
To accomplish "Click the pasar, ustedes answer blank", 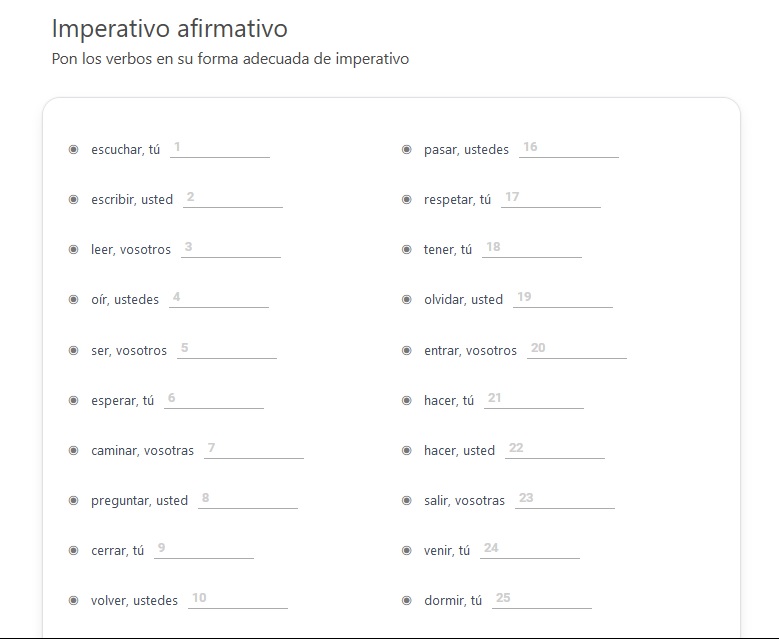I will (569, 149).
